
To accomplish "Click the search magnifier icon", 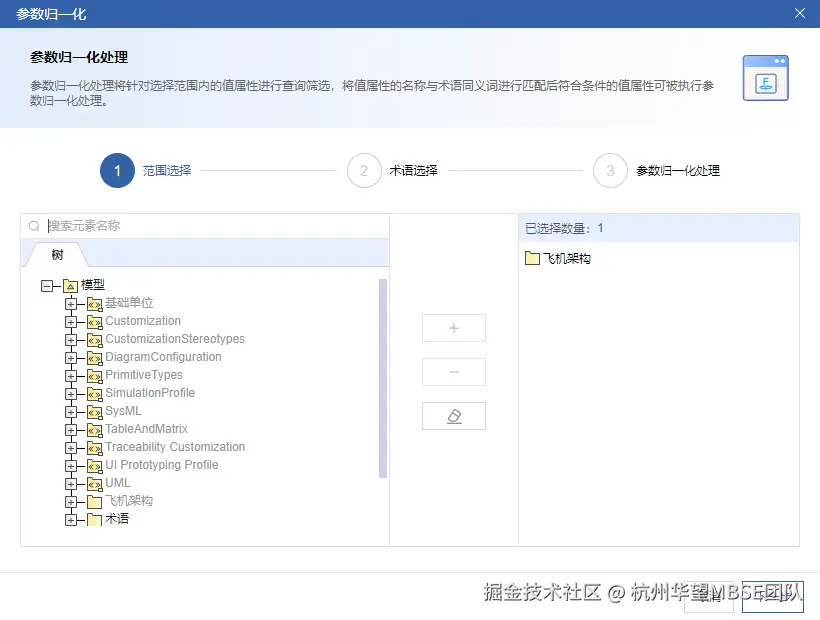I will pyautogui.click(x=34, y=226).
